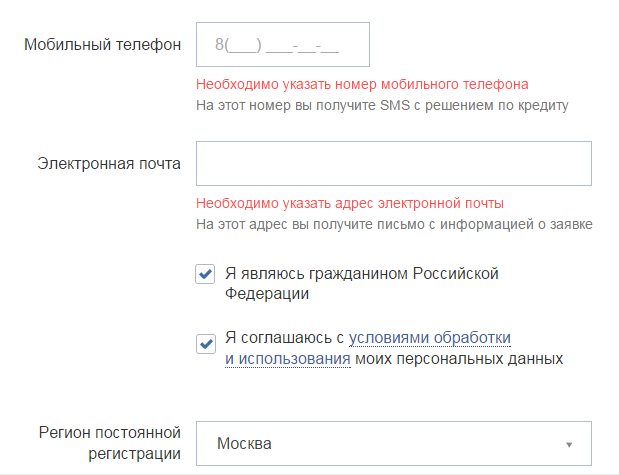Follow the "и использования" link text
This screenshot has height=475, width=619.
(x=288, y=358)
